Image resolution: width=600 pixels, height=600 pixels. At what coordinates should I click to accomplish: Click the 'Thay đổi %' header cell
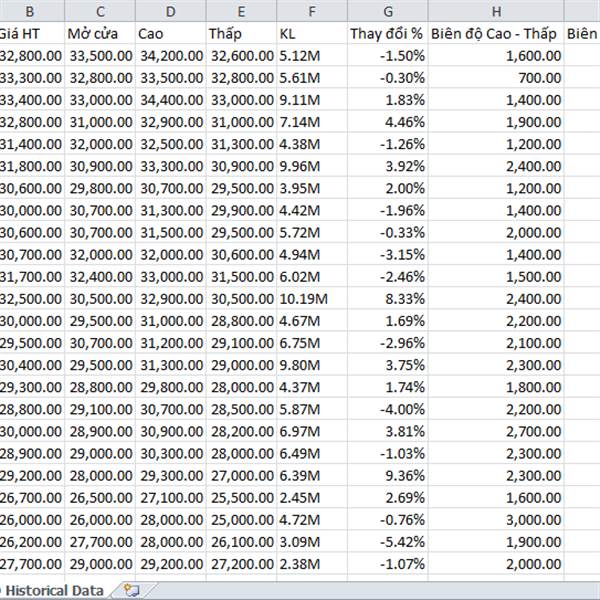pos(387,34)
